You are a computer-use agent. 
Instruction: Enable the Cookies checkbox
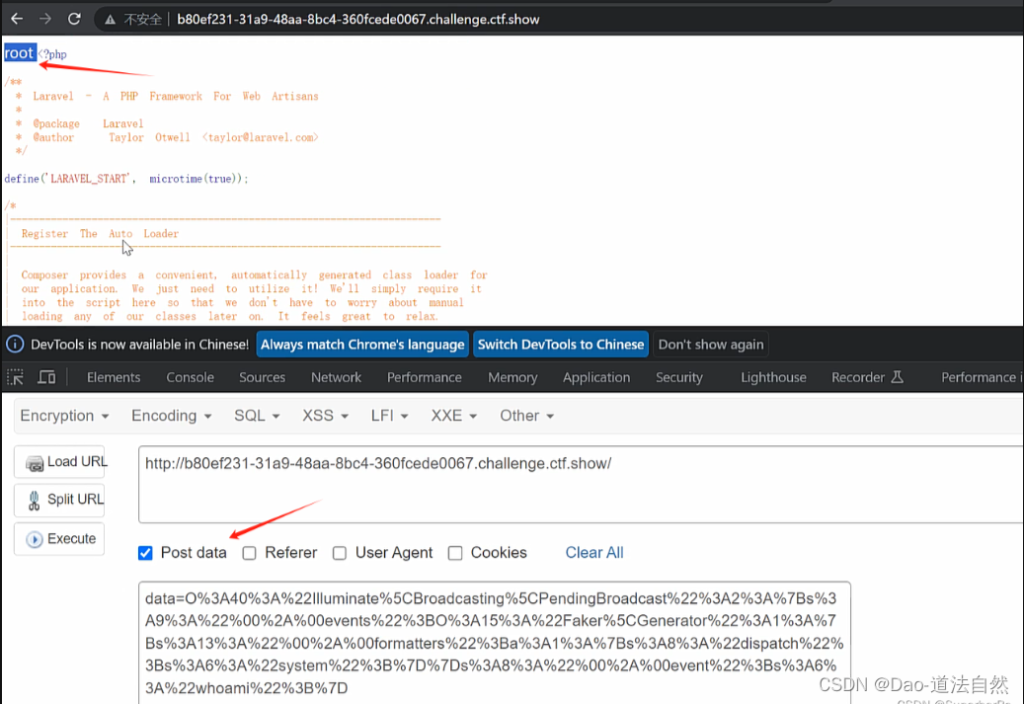pyautogui.click(x=455, y=553)
